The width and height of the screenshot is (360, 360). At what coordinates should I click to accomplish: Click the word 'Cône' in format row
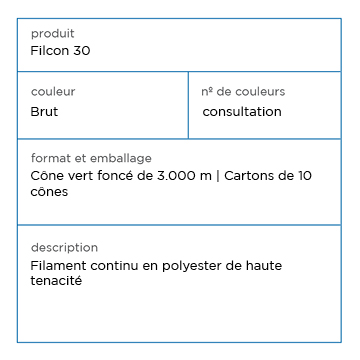point(46,176)
